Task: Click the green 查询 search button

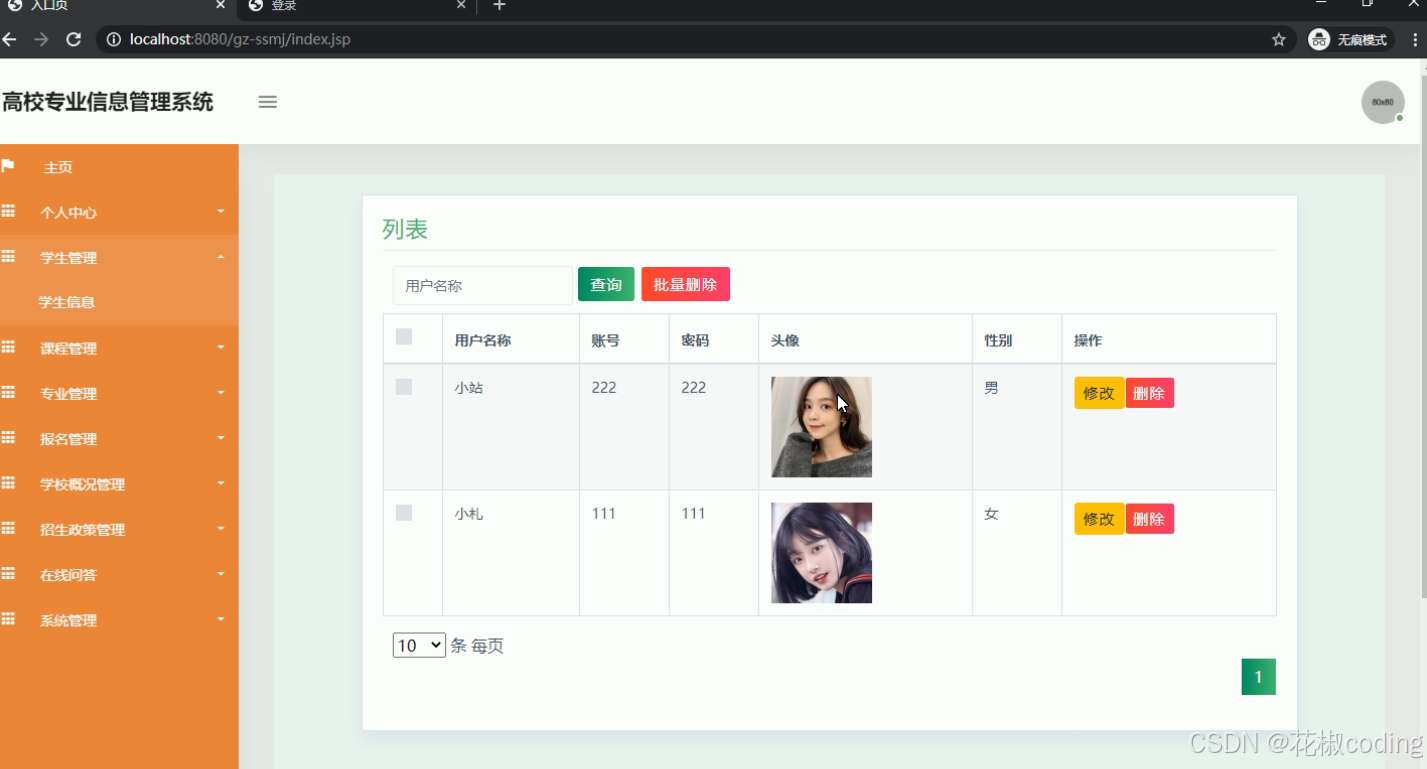Action: click(x=605, y=284)
